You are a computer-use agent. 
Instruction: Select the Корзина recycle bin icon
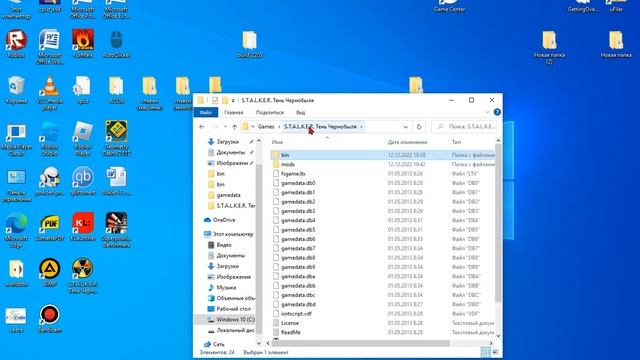[16, 90]
